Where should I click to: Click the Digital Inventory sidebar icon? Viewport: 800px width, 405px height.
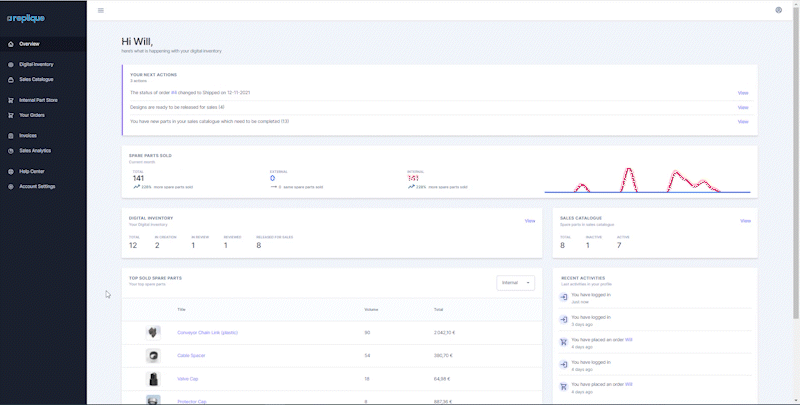[x=11, y=65]
